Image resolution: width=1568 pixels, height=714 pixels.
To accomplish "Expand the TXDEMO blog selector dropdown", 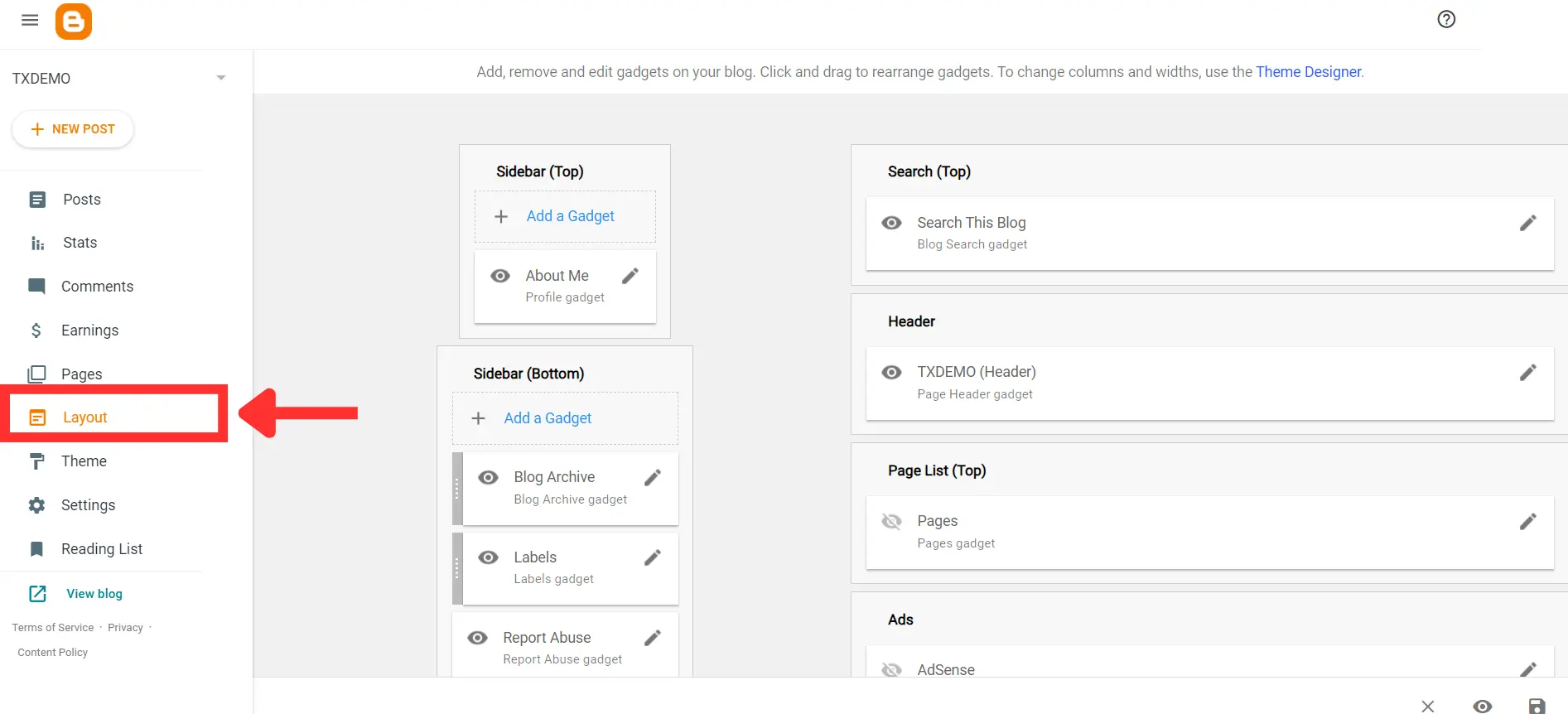I will (x=221, y=78).
